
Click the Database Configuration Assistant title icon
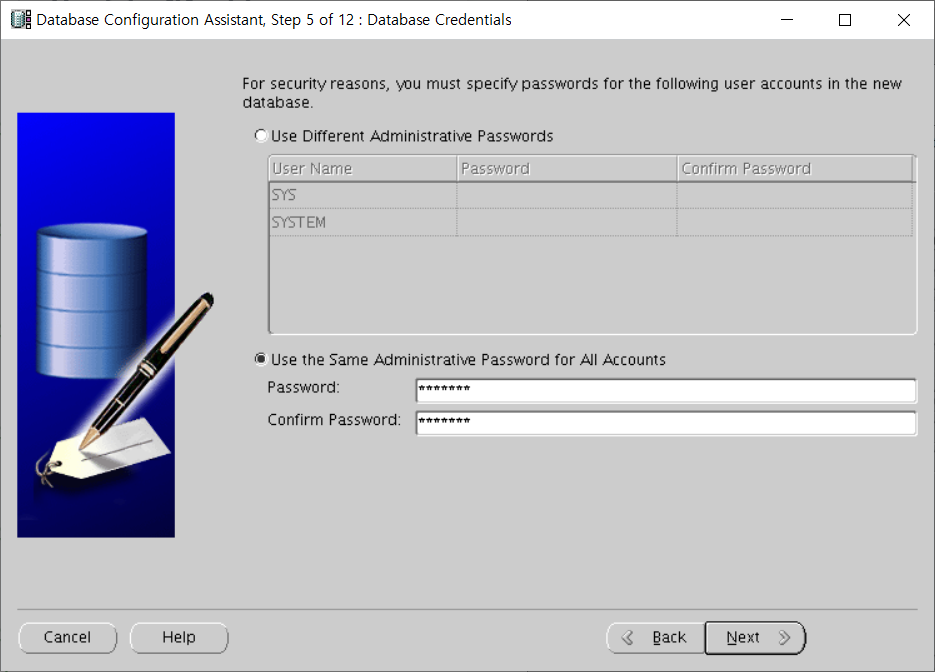(x=21, y=20)
